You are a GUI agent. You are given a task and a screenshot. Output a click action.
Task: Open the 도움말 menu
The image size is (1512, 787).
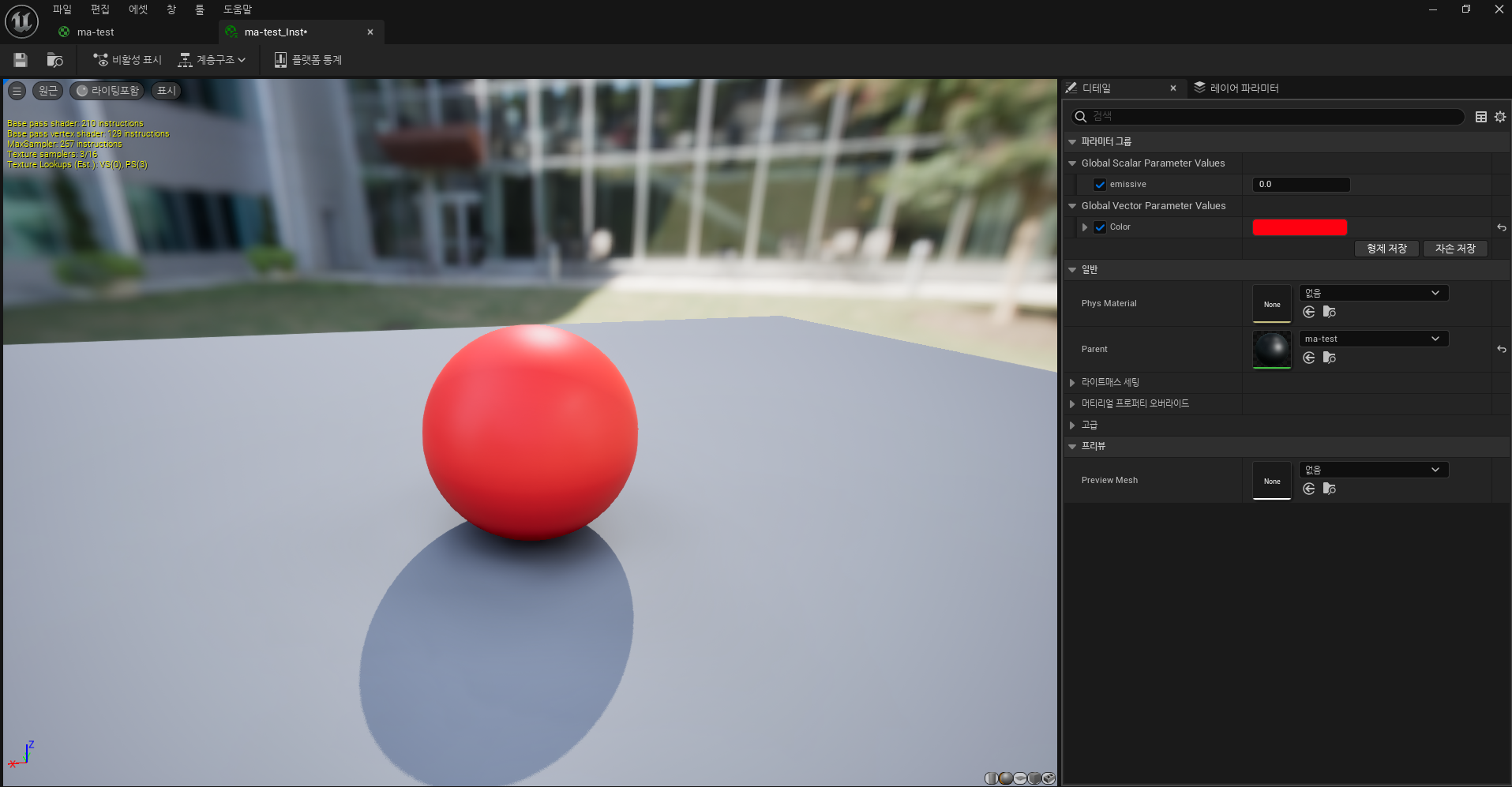click(237, 9)
